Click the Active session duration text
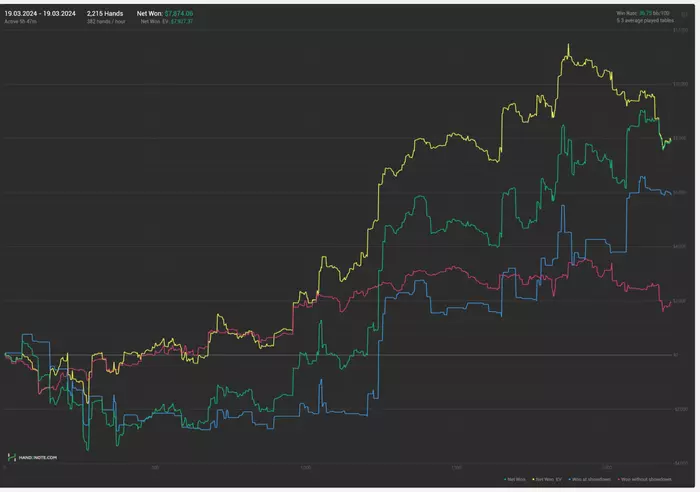This screenshot has height=492, width=700. click(21, 21)
